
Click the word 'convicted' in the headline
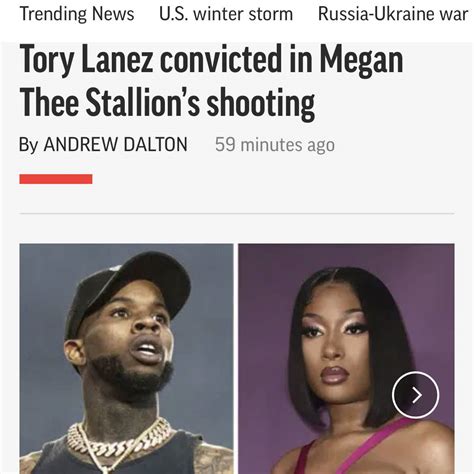[221, 60]
